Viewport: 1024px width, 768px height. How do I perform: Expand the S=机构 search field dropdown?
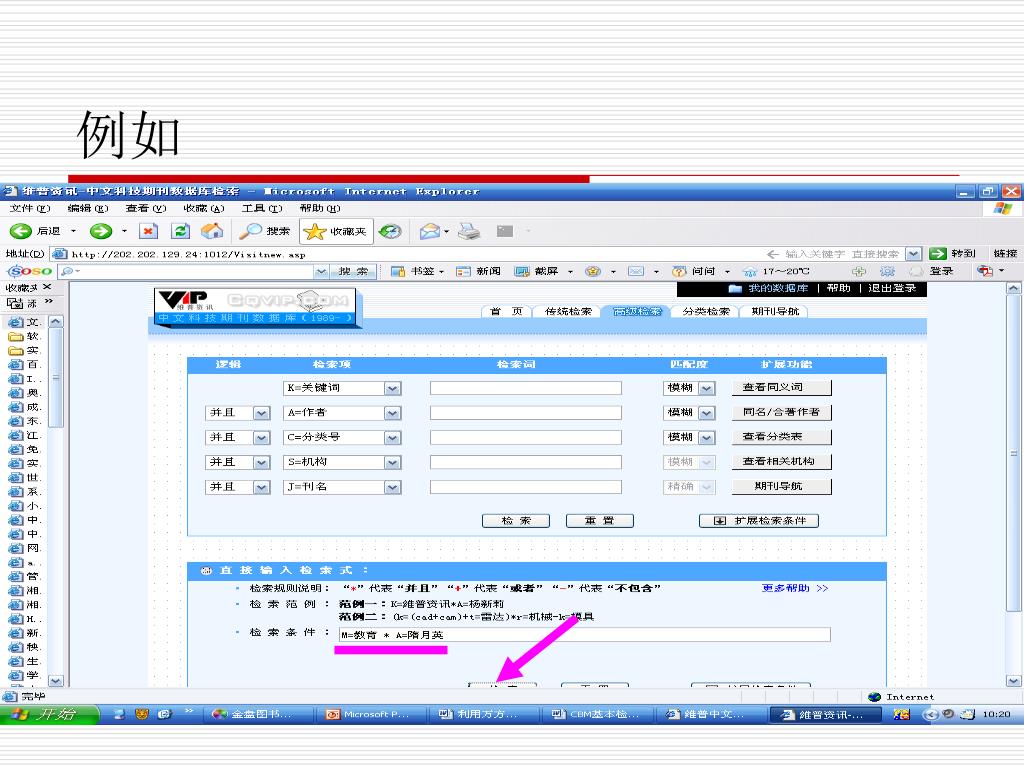coord(392,462)
